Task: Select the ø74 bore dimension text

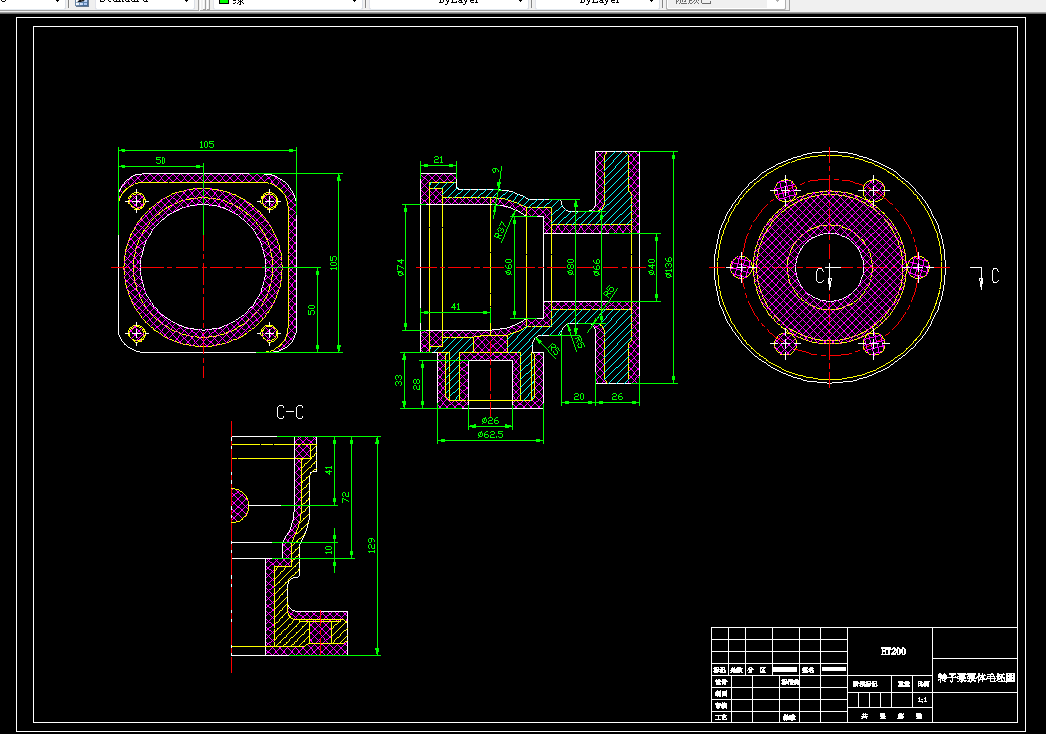Action: [x=400, y=268]
